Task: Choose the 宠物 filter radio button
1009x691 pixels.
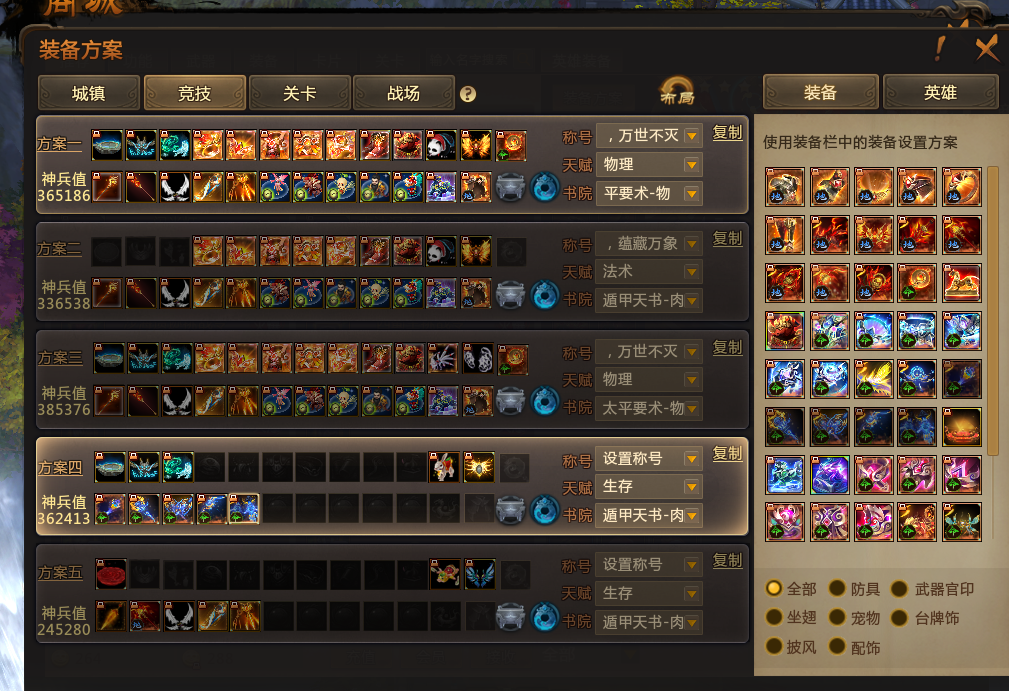Action: click(x=837, y=618)
